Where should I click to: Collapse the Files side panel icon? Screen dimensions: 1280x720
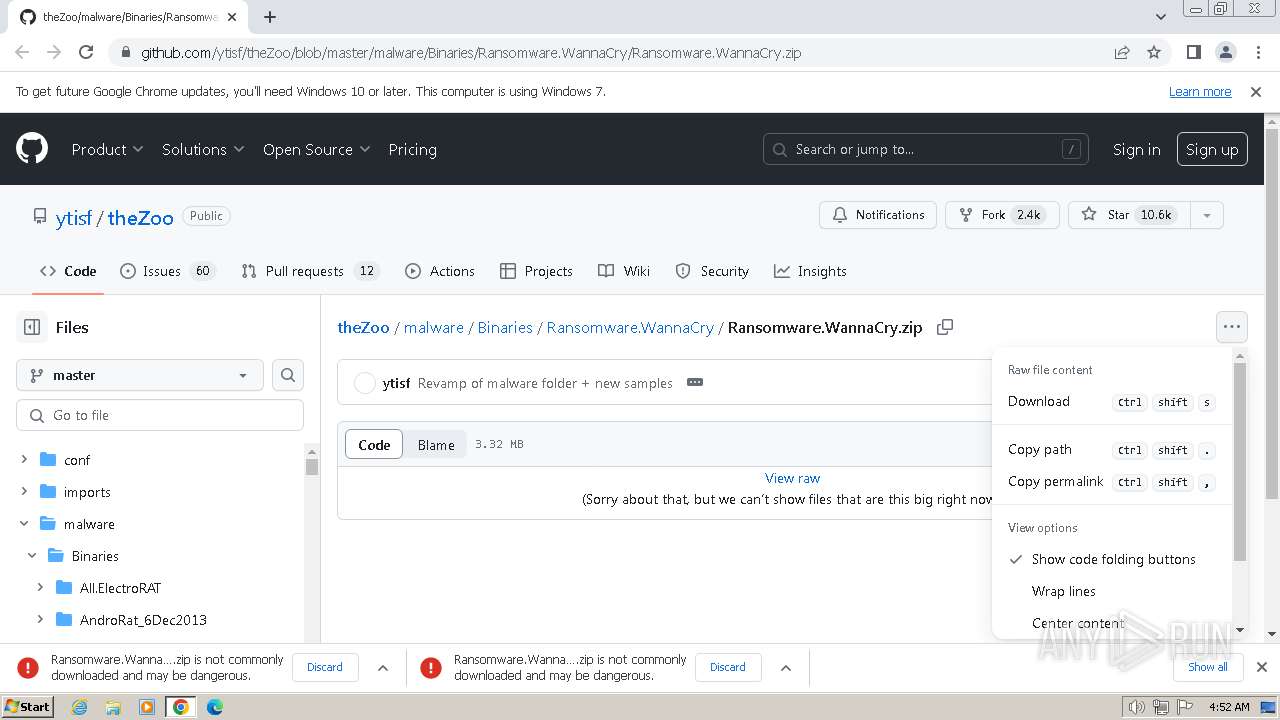[32, 327]
